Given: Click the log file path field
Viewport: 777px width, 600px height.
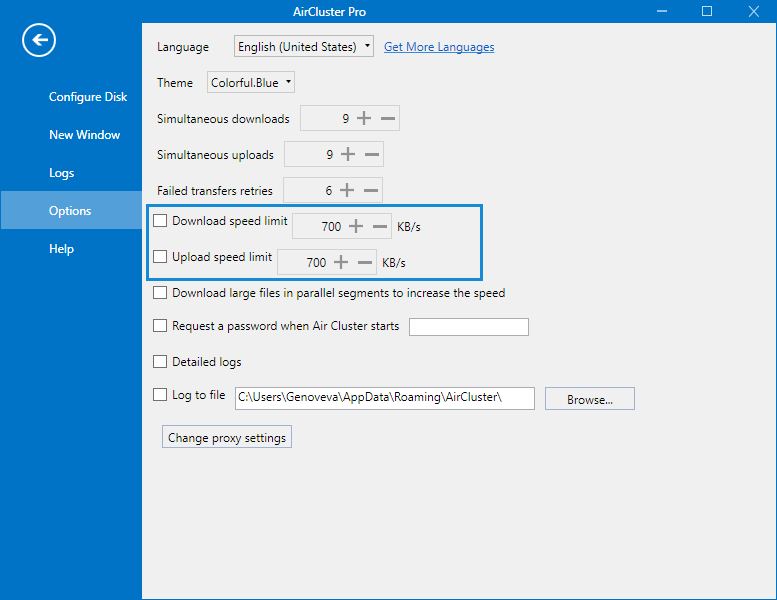Looking at the screenshot, I should [x=385, y=398].
